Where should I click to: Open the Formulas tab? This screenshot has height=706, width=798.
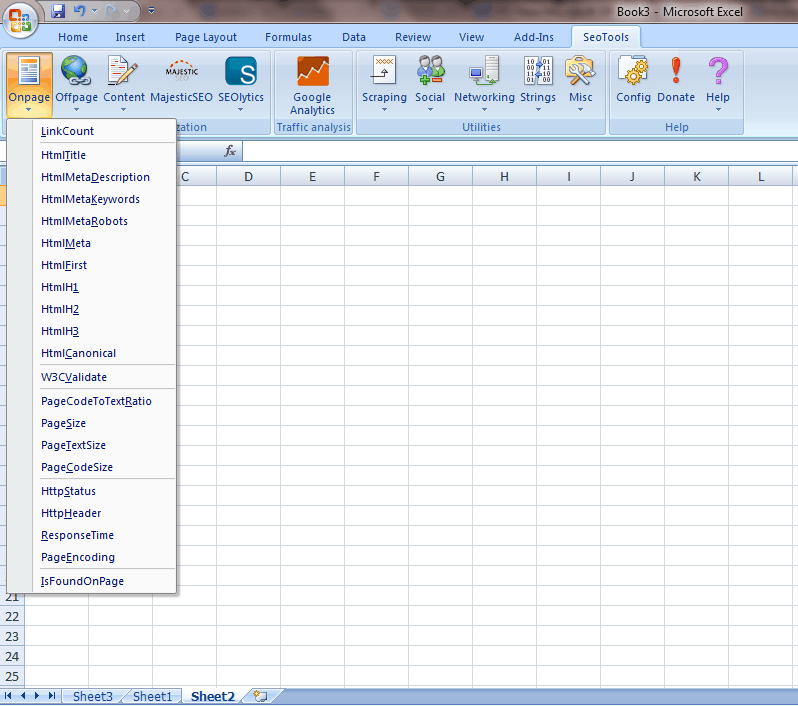pos(288,37)
